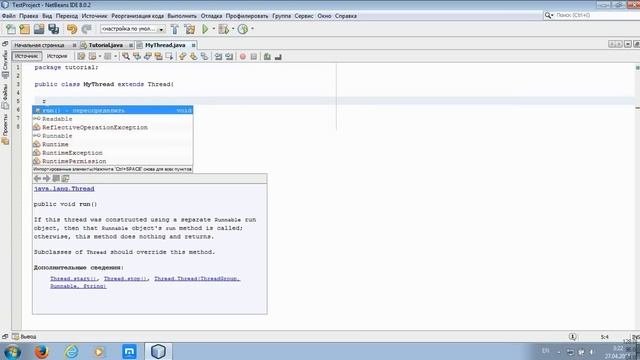Select ReflectiveOperationException completion item

113,127
